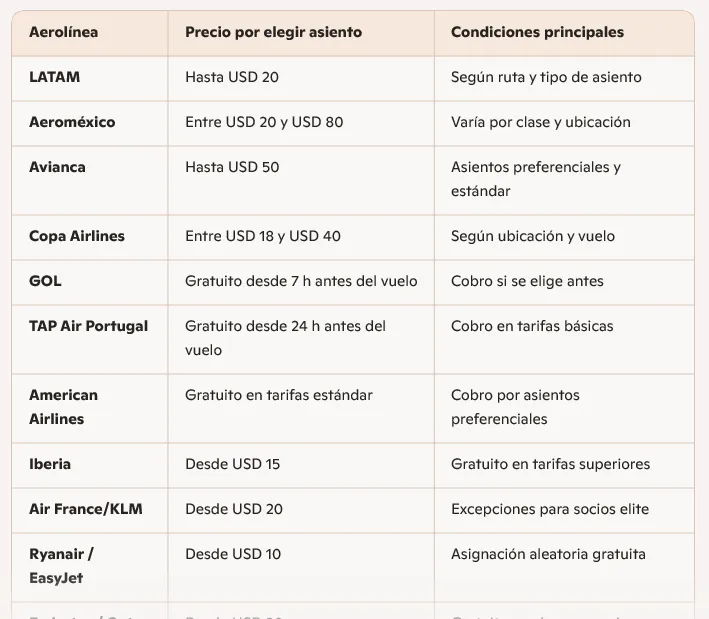Select the Entre USD 20 y USD 80 price
This screenshot has height=619, width=709.
[x=264, y=122]
